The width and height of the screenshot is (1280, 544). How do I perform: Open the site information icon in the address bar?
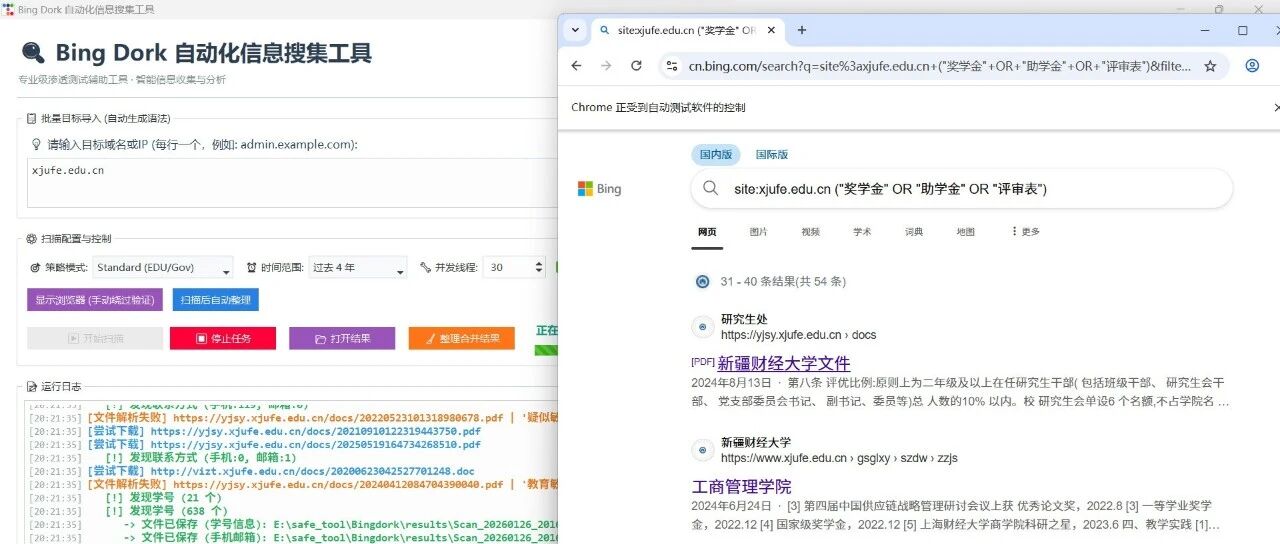point(672,67)
